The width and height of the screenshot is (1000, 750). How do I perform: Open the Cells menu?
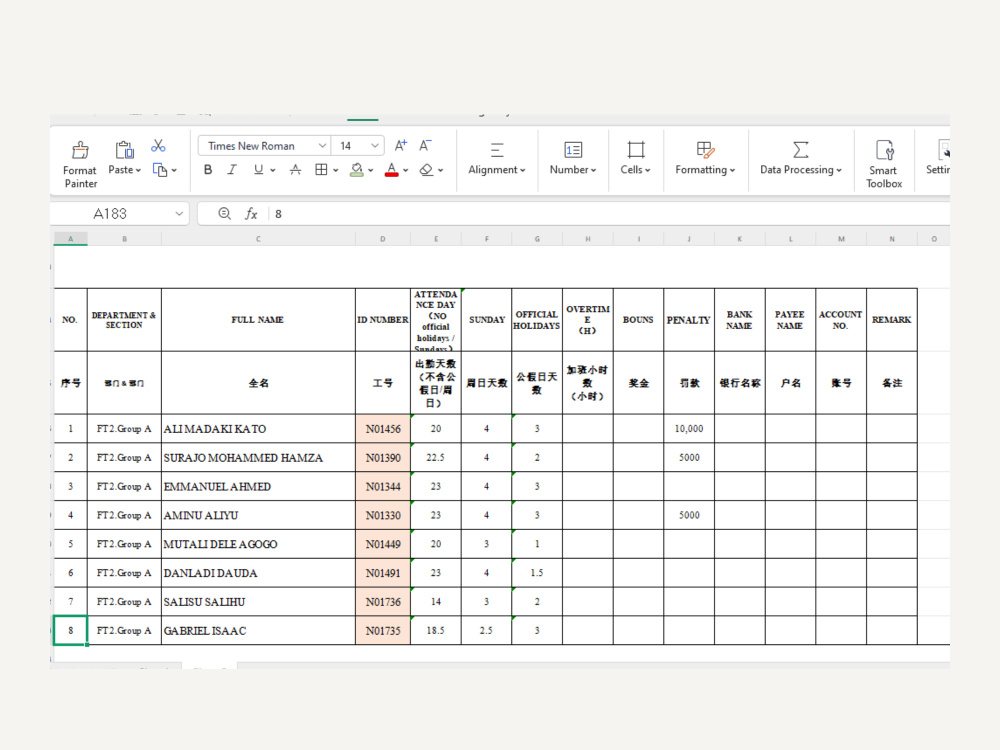click(x=636, y=158)
